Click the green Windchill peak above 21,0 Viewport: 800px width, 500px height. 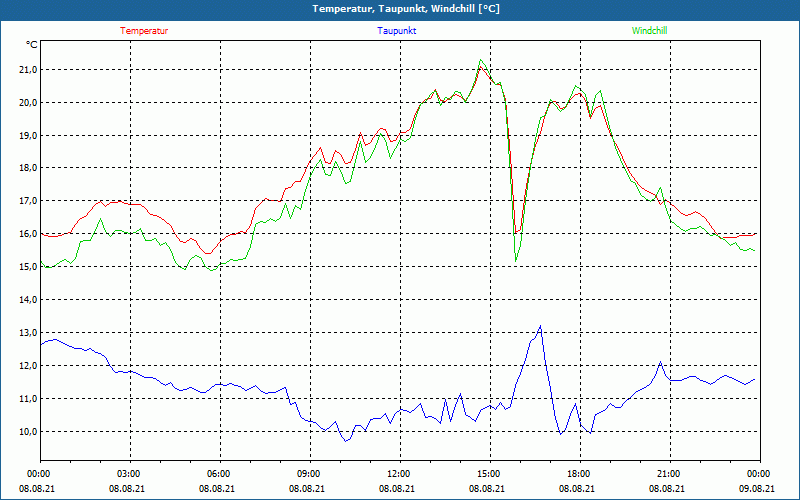tap(481, 60)
